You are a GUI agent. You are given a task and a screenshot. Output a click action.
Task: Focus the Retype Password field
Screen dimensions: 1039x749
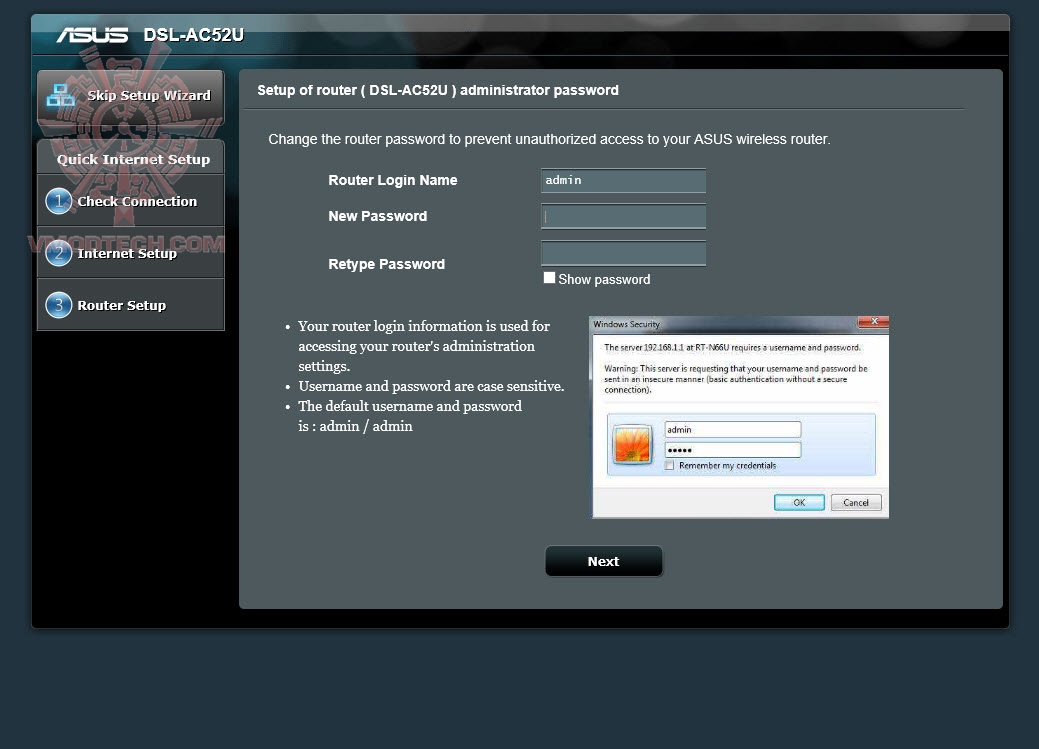pos(624,253)
